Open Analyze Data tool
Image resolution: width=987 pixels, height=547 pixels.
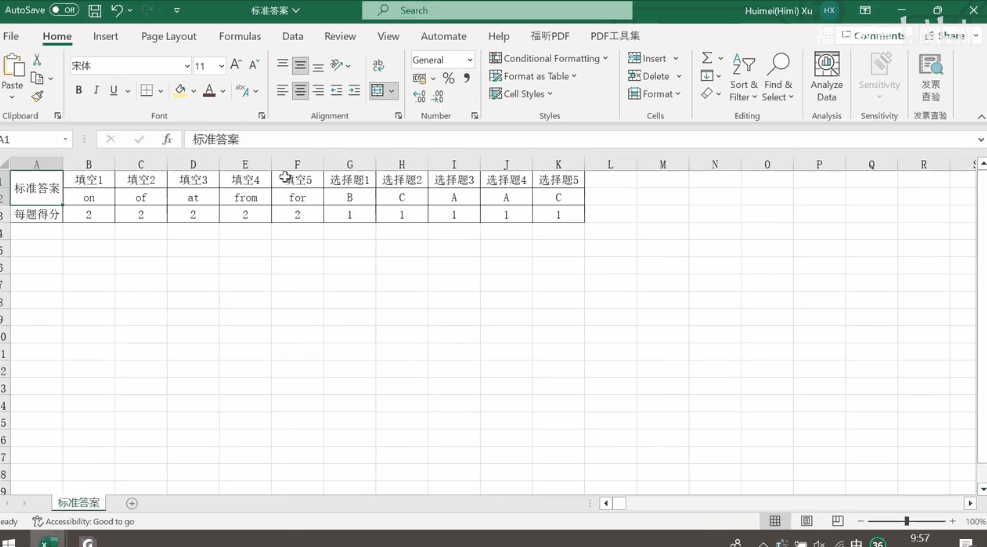click(x=826, y=77)
